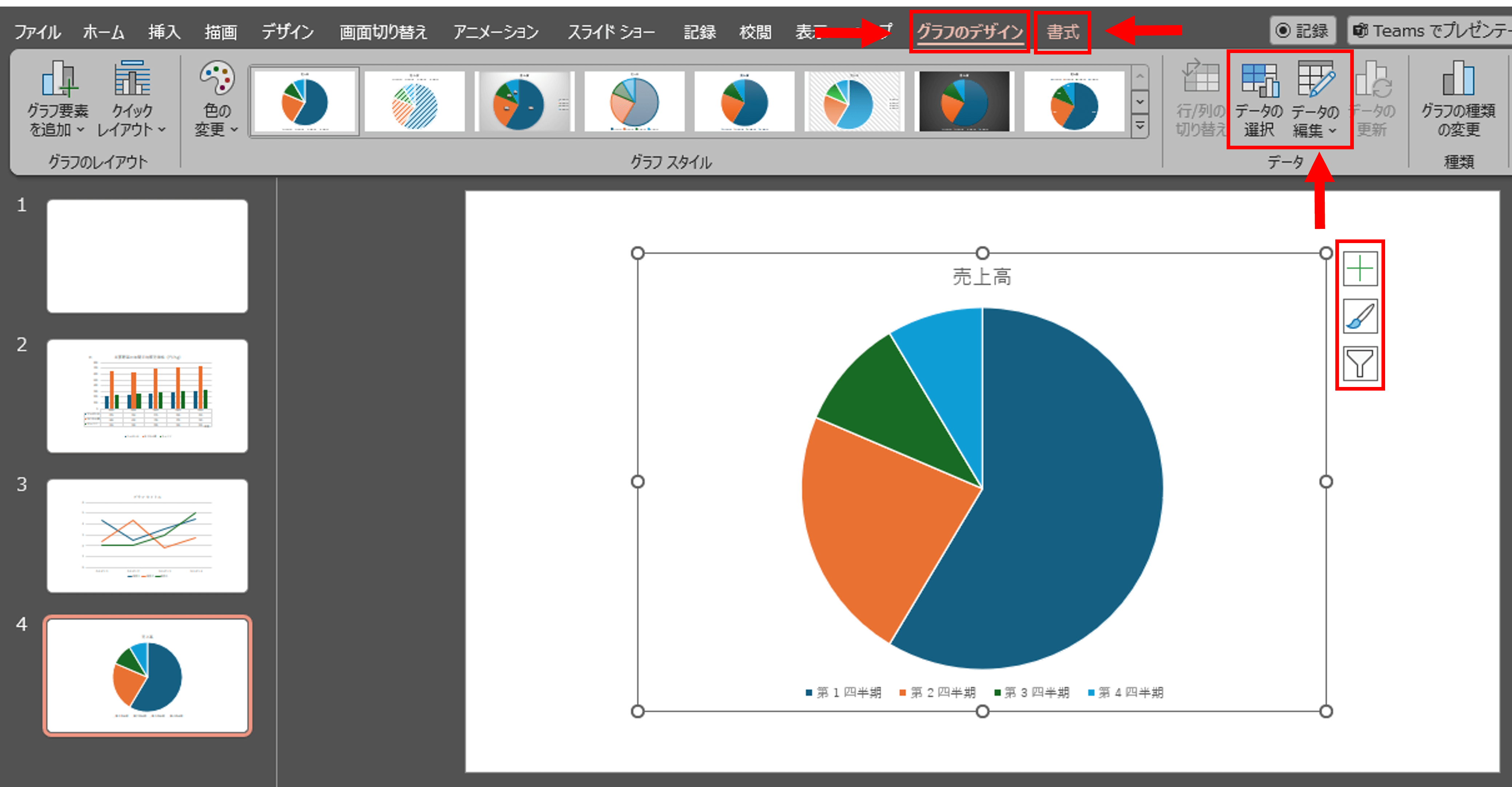
Task: Select the dark background pie chart style
Action: [964, 101]
